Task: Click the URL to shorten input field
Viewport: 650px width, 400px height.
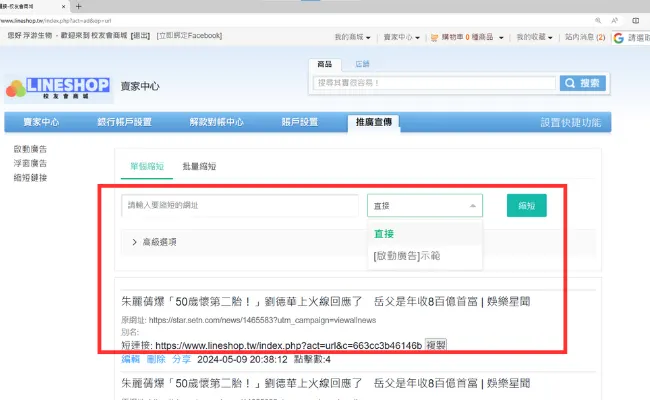Action: (x=240, y=206)
